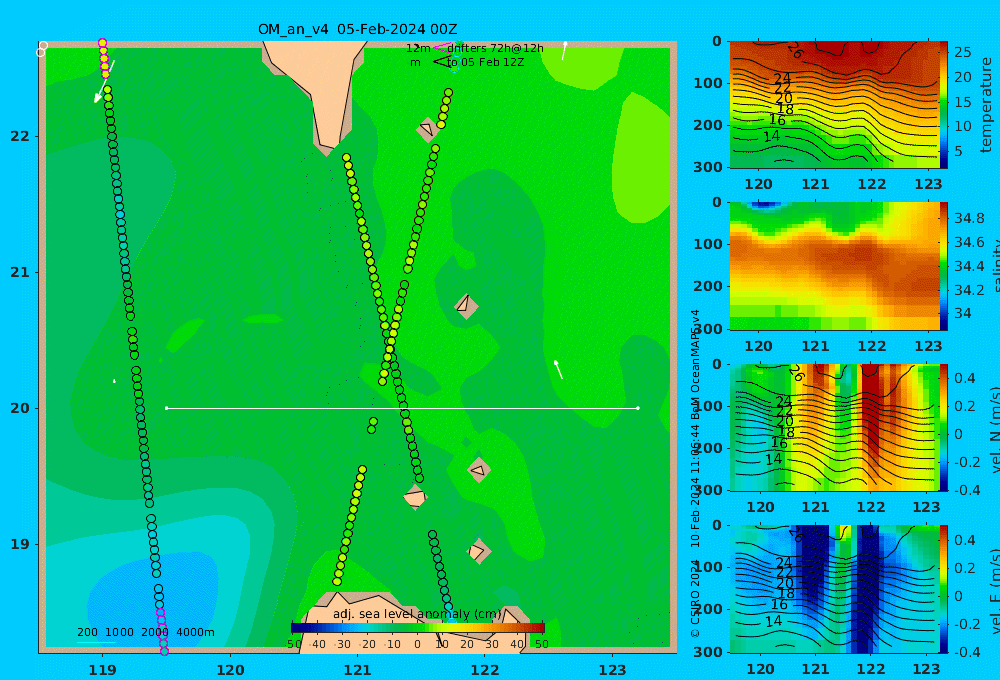Click the vertical CSIRO OceanMAPS copyright text

point(695,474)
